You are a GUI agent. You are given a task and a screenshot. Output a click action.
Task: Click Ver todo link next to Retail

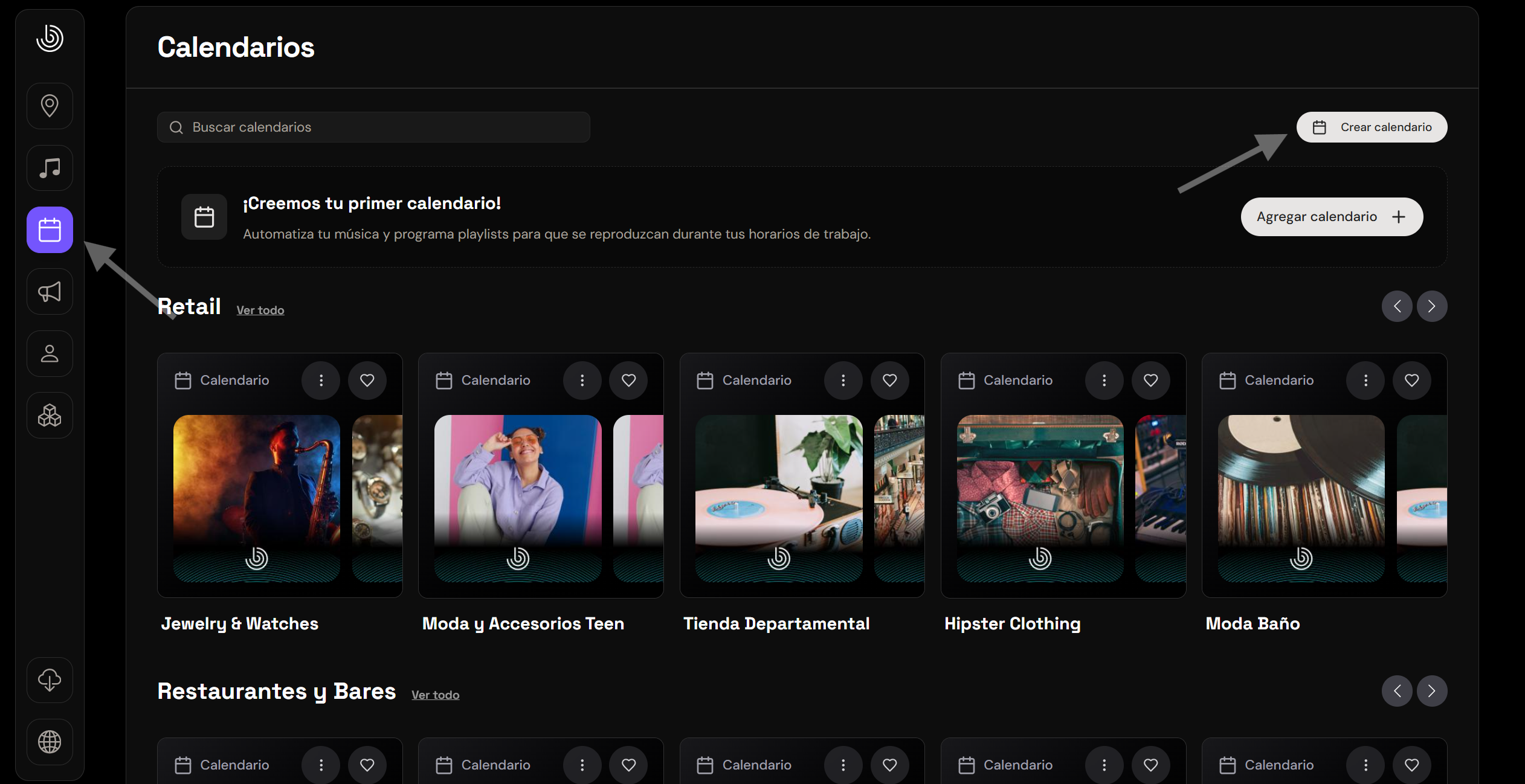pos(260,310)
